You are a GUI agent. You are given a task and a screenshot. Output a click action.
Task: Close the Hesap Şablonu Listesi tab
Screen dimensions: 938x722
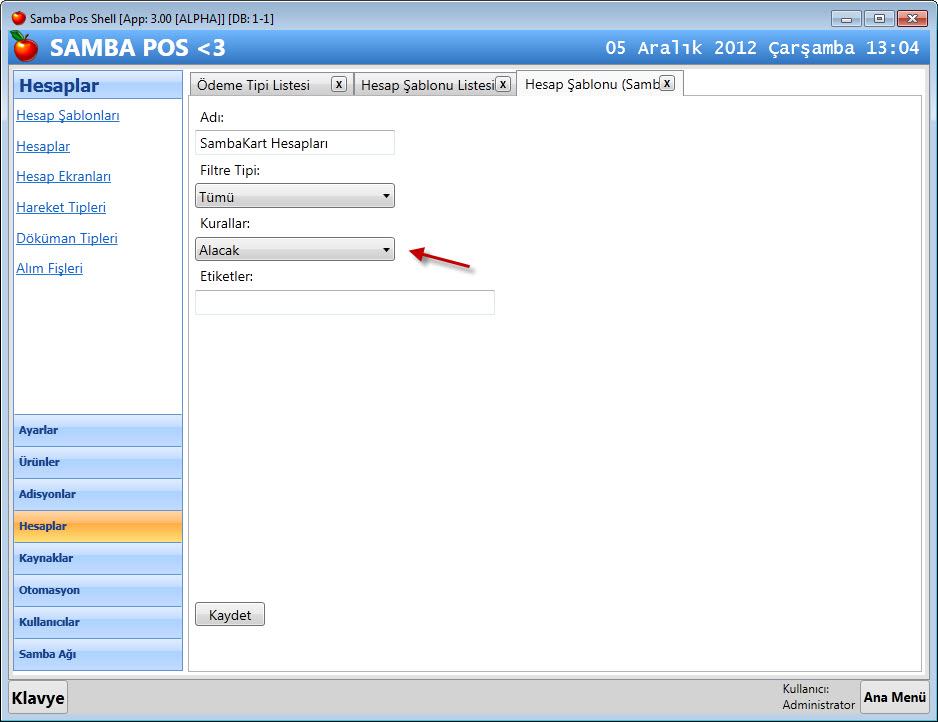503,84
